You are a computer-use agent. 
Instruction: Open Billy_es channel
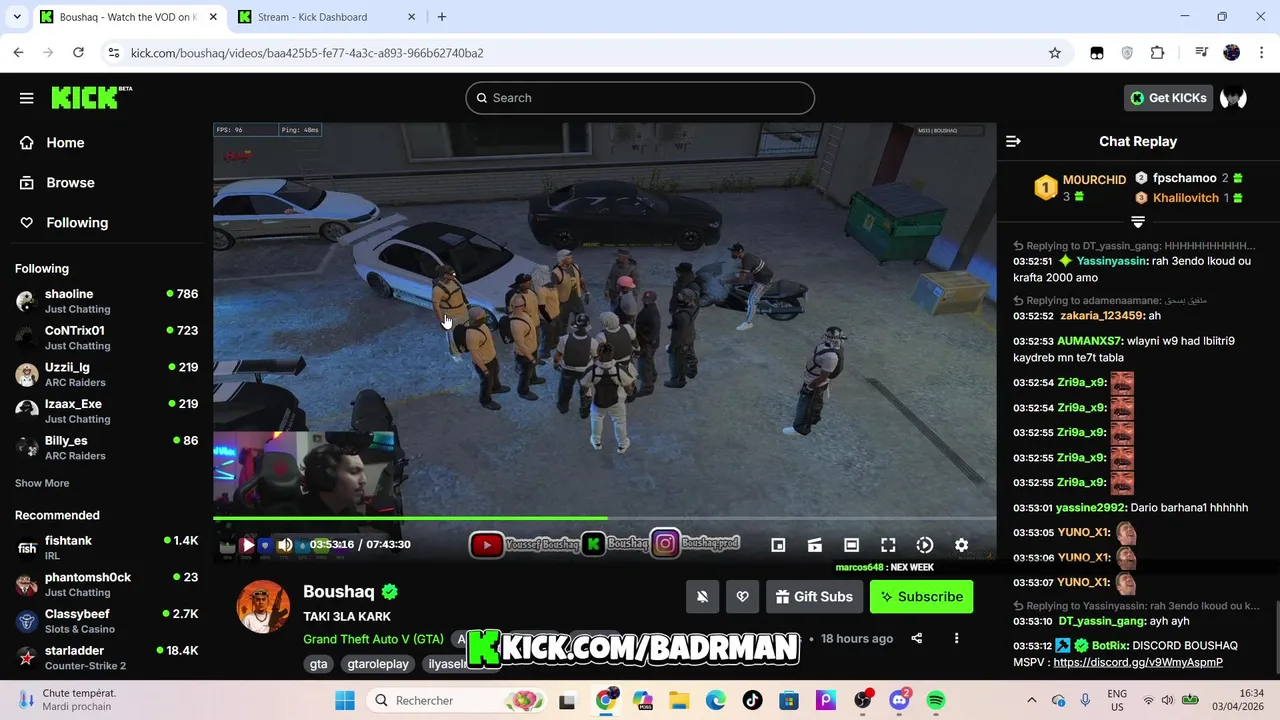point(107,448)
